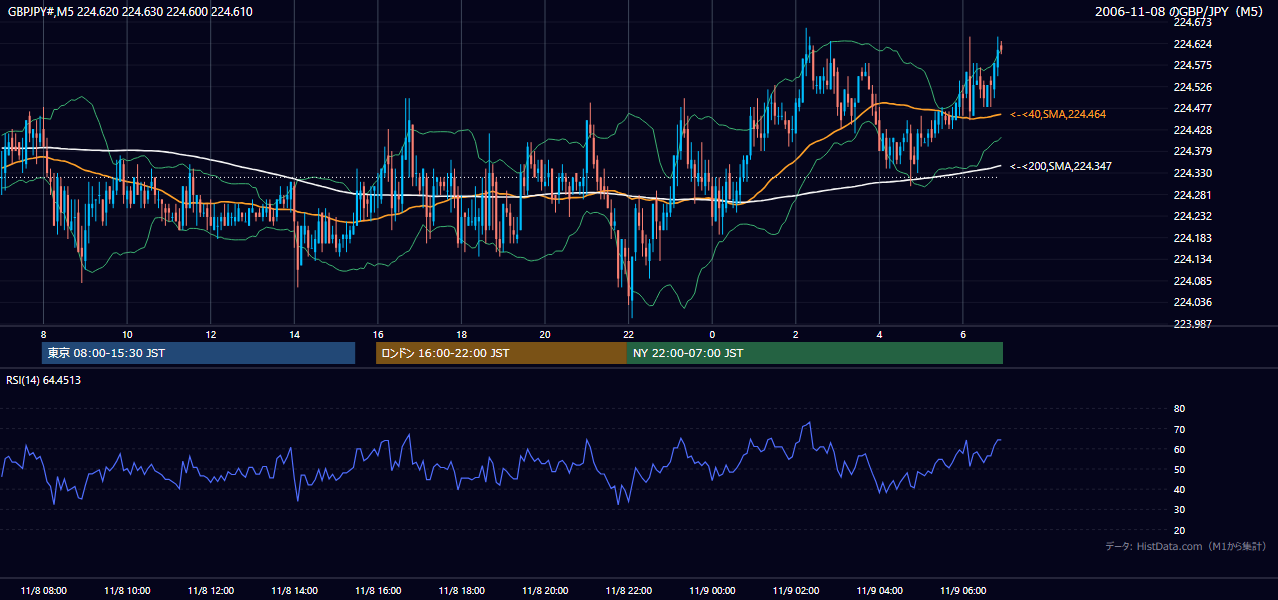Click price axis label 224.330
Viewport: 1278px width, 600px height.
(x=1192, y=173)
